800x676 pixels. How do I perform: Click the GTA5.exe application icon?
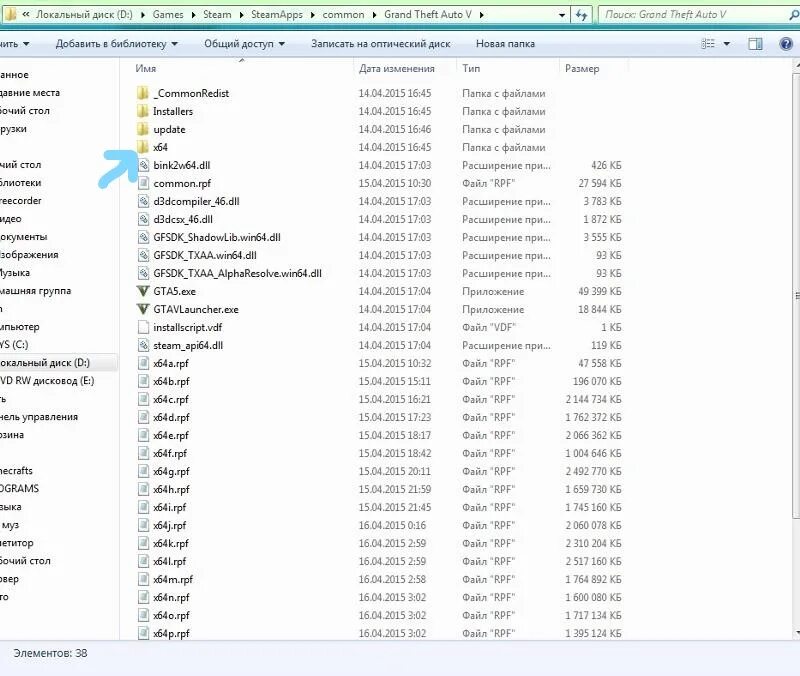click(x=143, y=291)
